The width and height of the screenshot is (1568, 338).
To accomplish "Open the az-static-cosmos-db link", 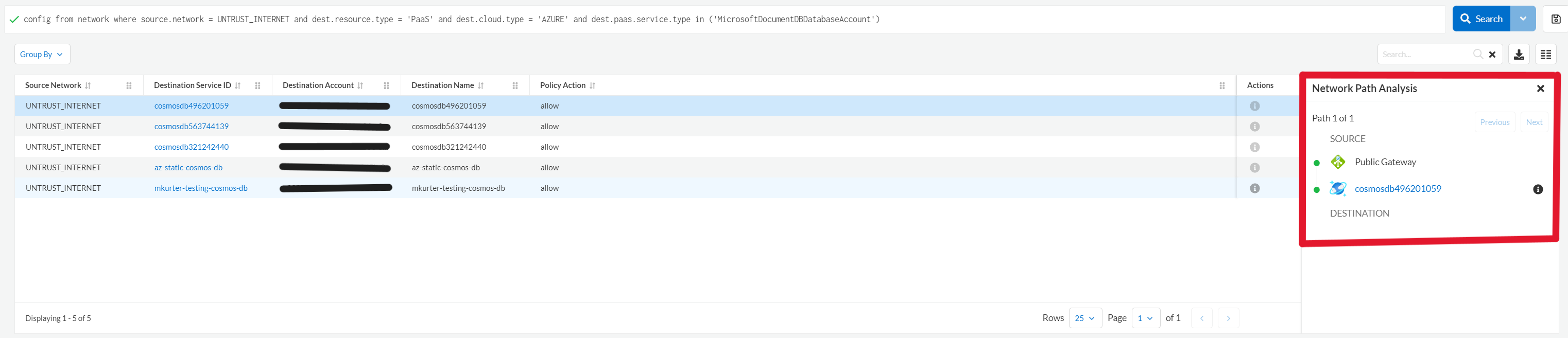I will coord(188,168).
